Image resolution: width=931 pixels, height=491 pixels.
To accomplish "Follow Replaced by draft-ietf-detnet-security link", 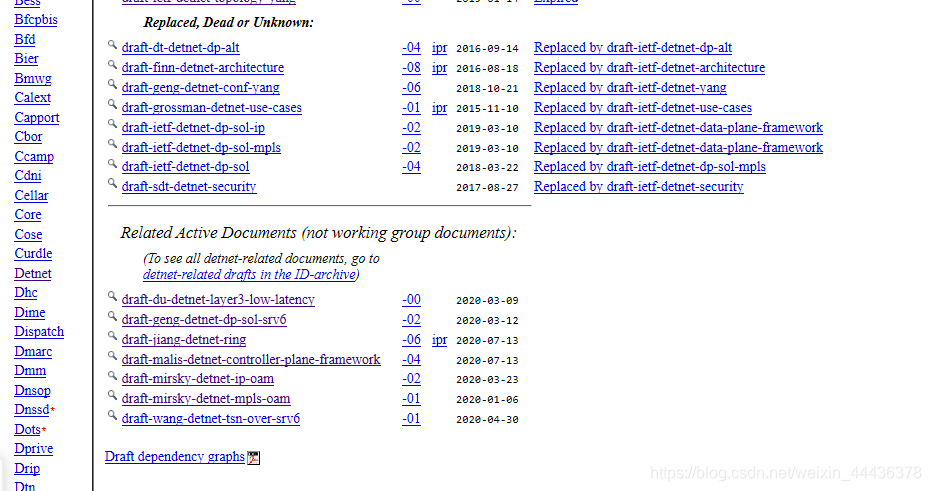I will click(x=639, y=187).
